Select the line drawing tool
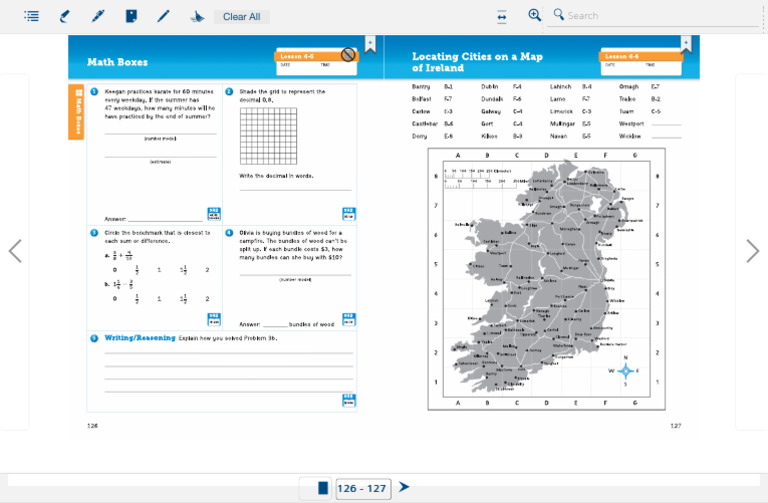 pyautogui.click(x=164, y=16)
